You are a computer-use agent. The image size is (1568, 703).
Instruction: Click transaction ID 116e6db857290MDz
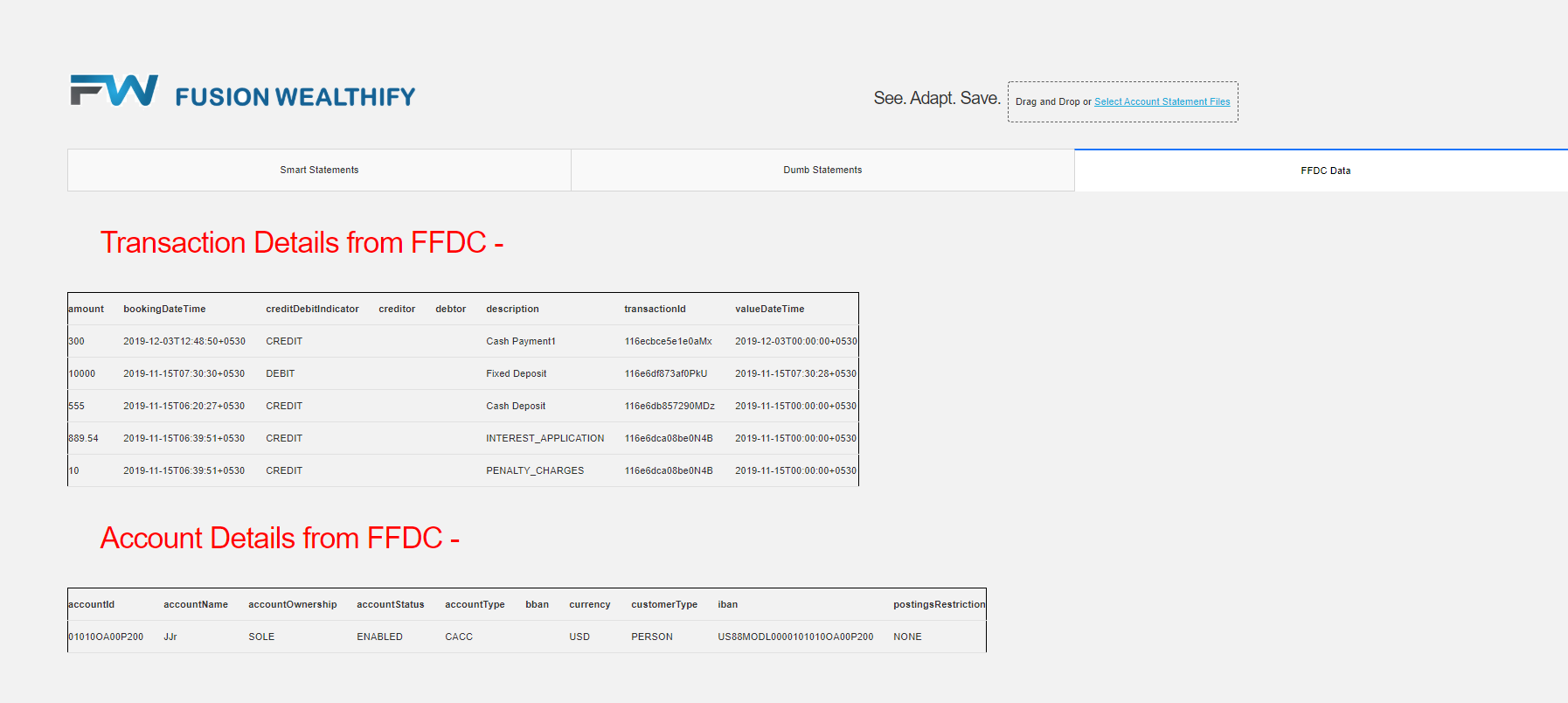click(x=670, y=406)
